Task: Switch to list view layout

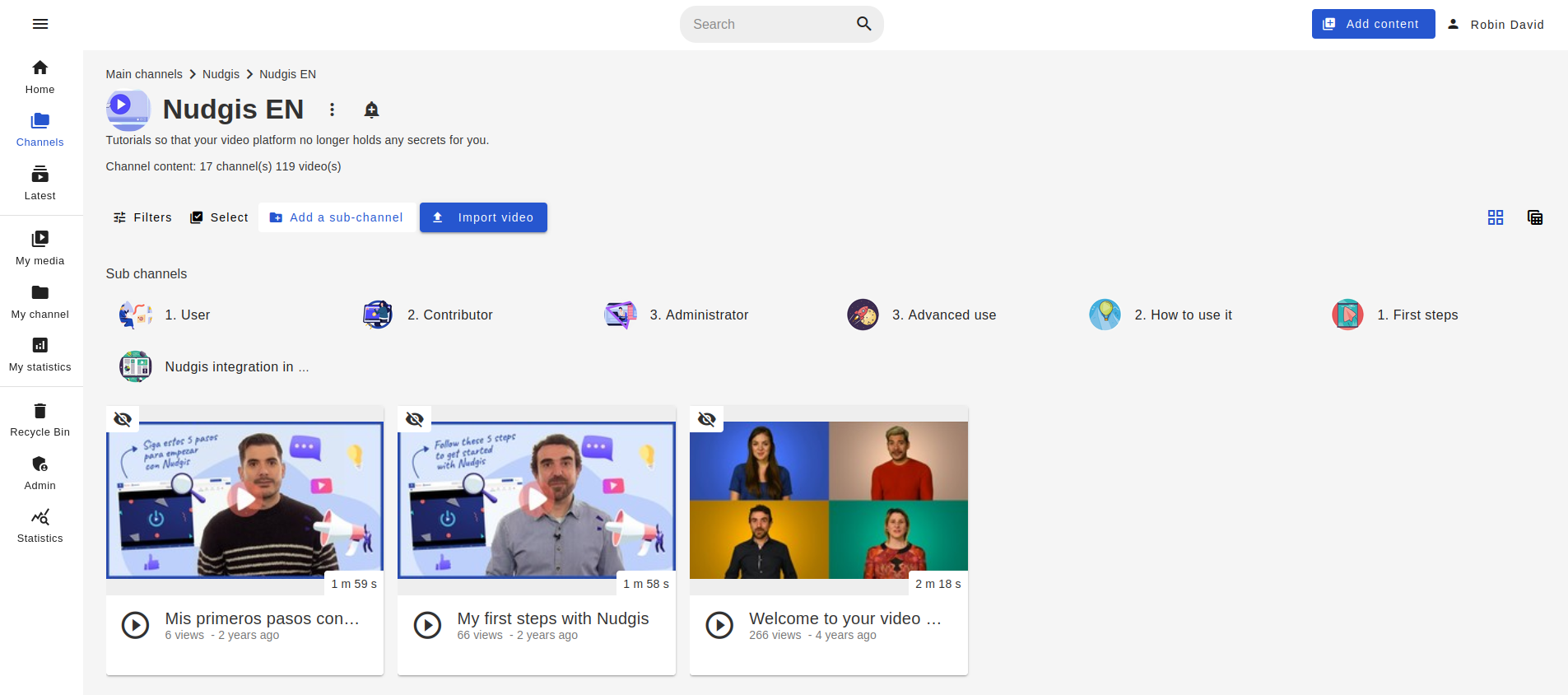Action: coord(1535,217)
